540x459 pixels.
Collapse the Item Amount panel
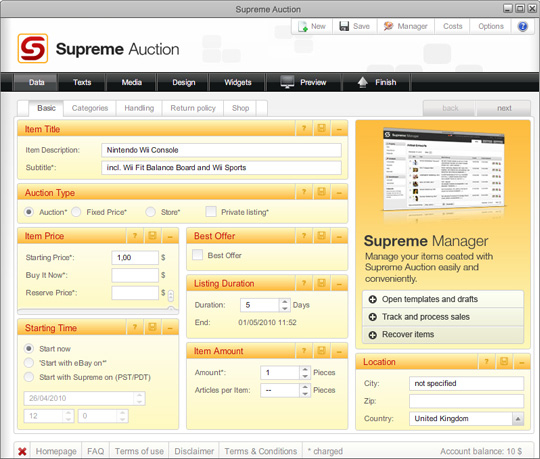click(339, 351)
